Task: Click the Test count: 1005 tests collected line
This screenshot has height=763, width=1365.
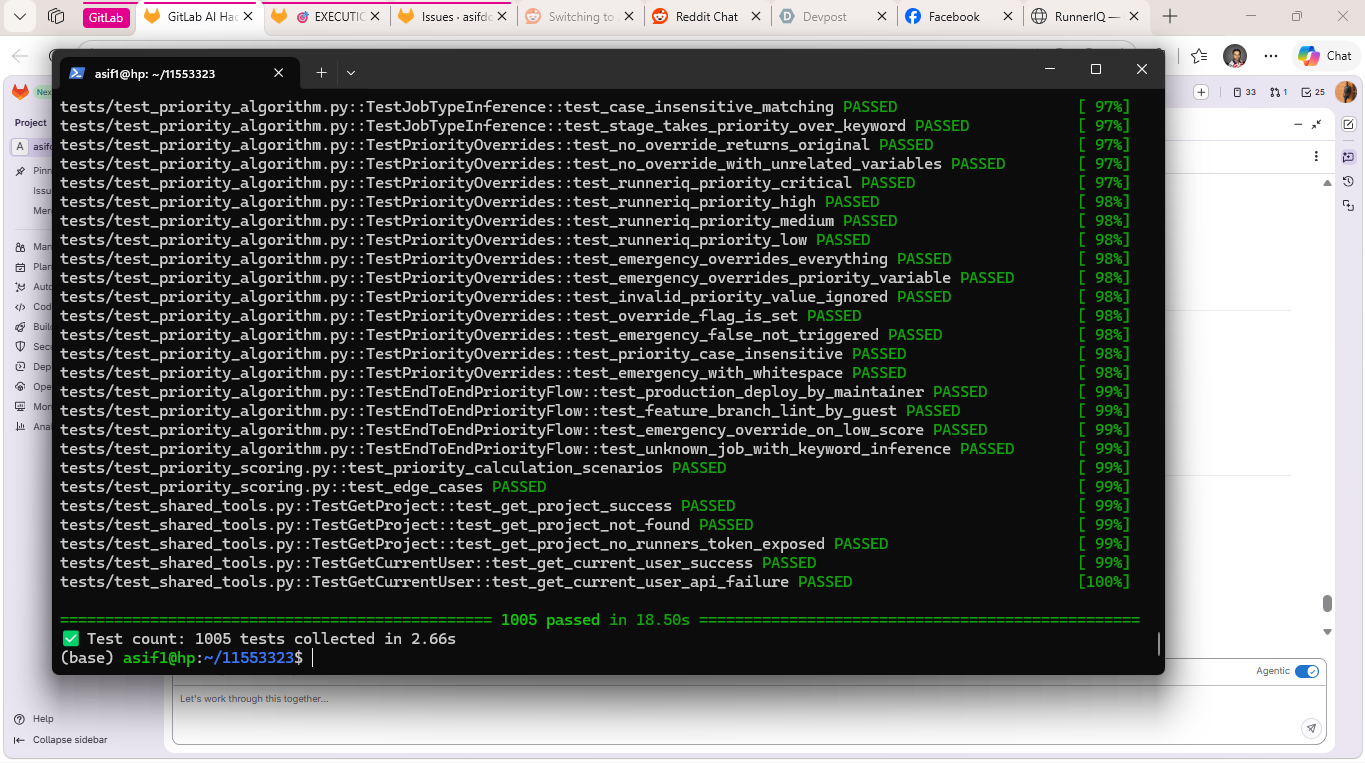Action: point(259,639)
